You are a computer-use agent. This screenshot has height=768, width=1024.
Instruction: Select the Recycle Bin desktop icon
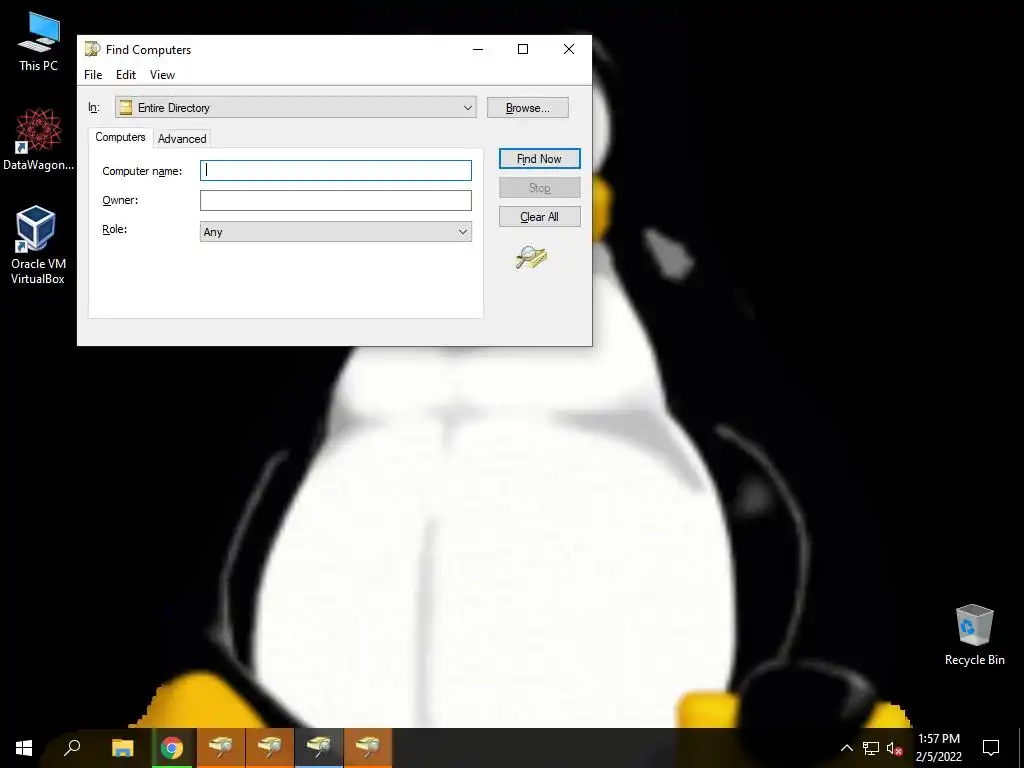click(974, 635)
